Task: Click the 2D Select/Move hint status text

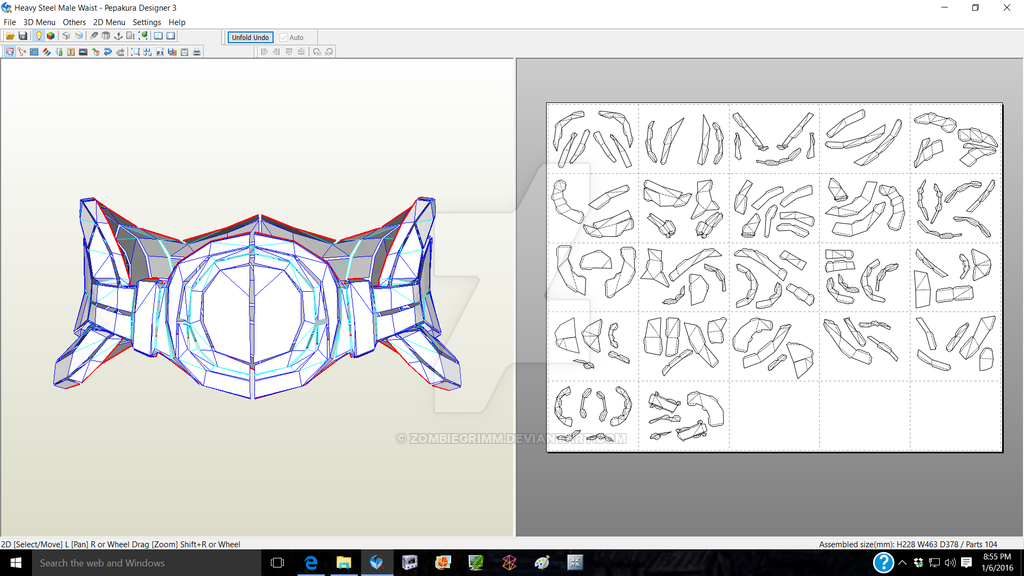Action: 121,544
